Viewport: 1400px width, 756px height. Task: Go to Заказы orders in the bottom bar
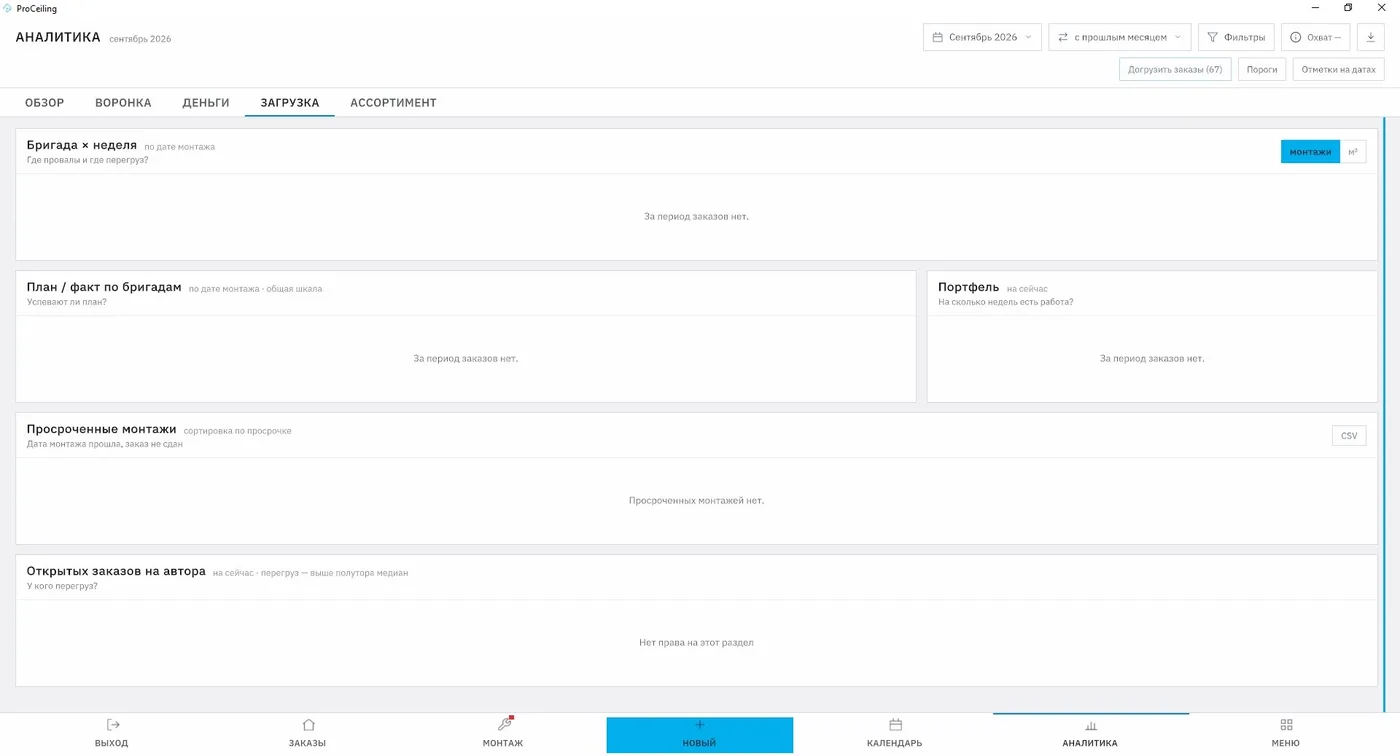[307, 733]
